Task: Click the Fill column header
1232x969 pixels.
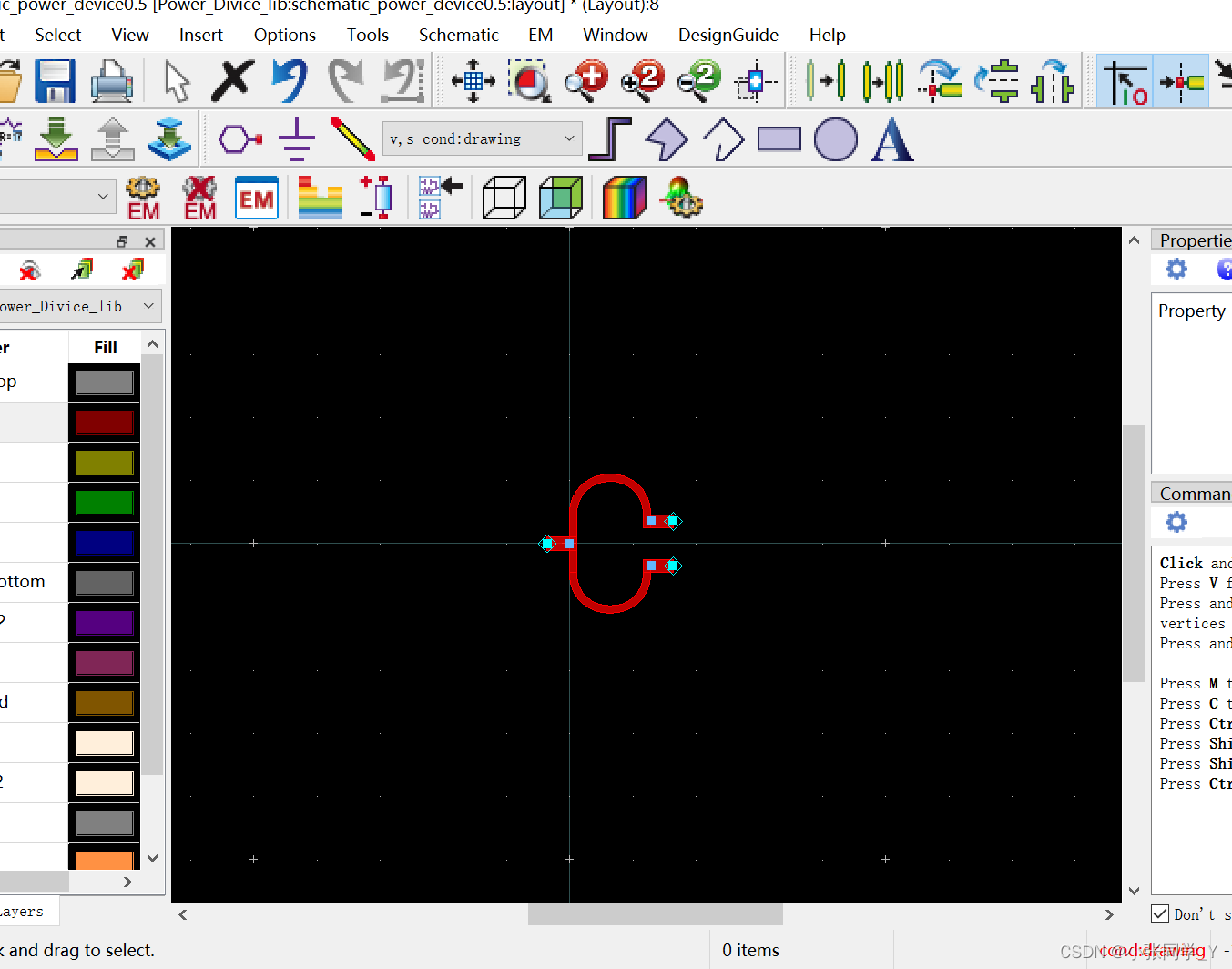Action: (106, 347)
